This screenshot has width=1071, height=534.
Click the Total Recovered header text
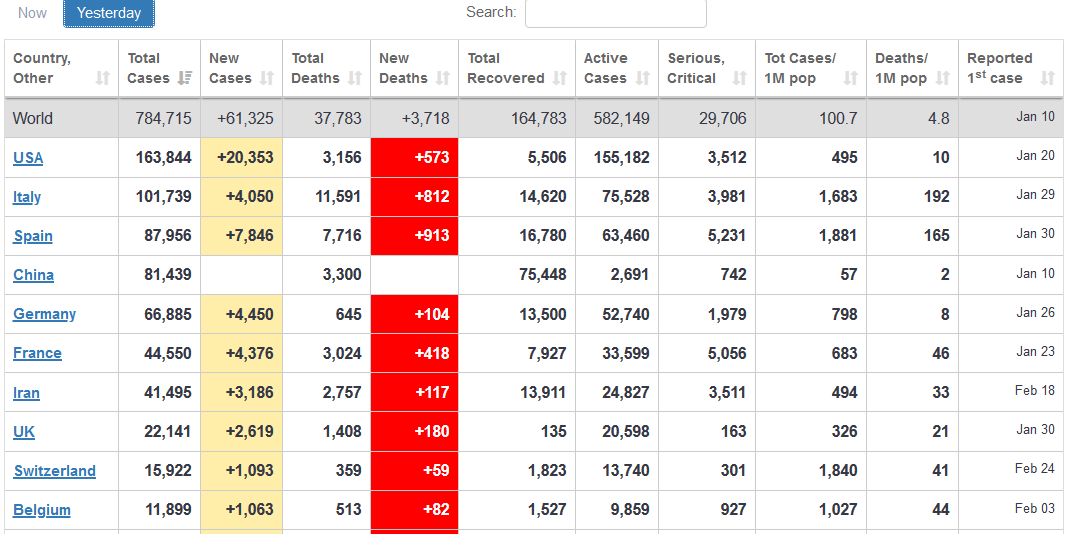coord(505,68)
